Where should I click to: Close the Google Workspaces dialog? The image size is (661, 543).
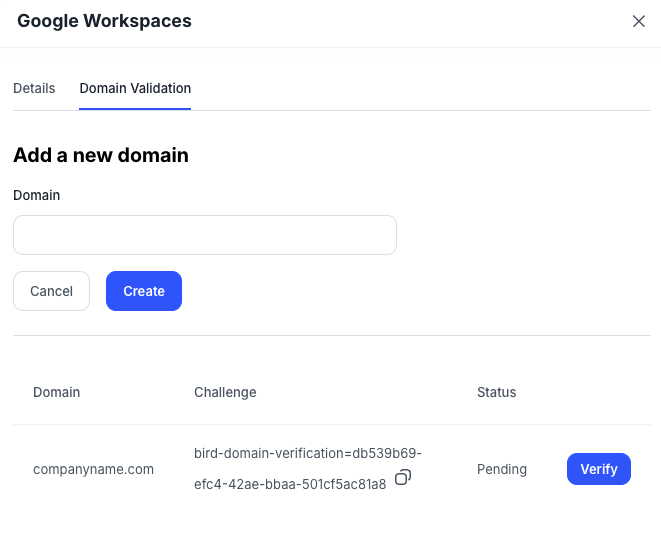point(638,21)
